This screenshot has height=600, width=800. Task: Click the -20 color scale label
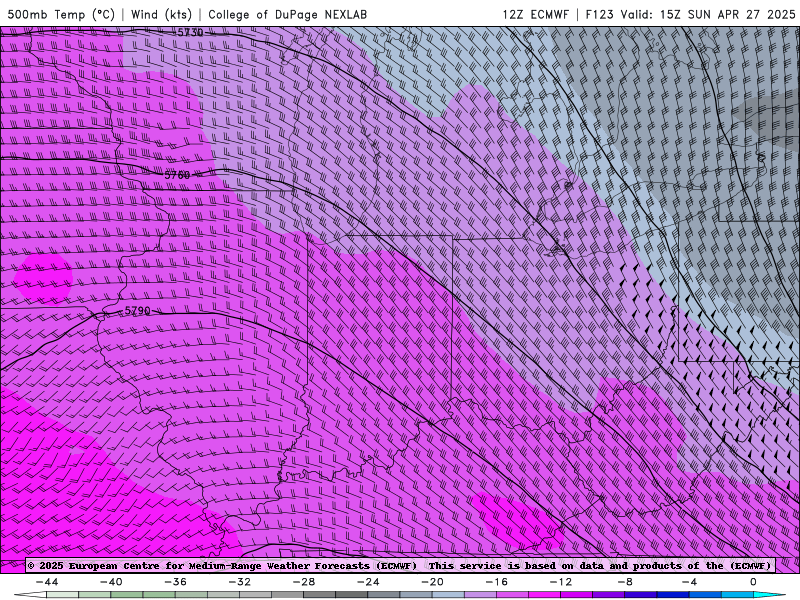click(432, 582)
